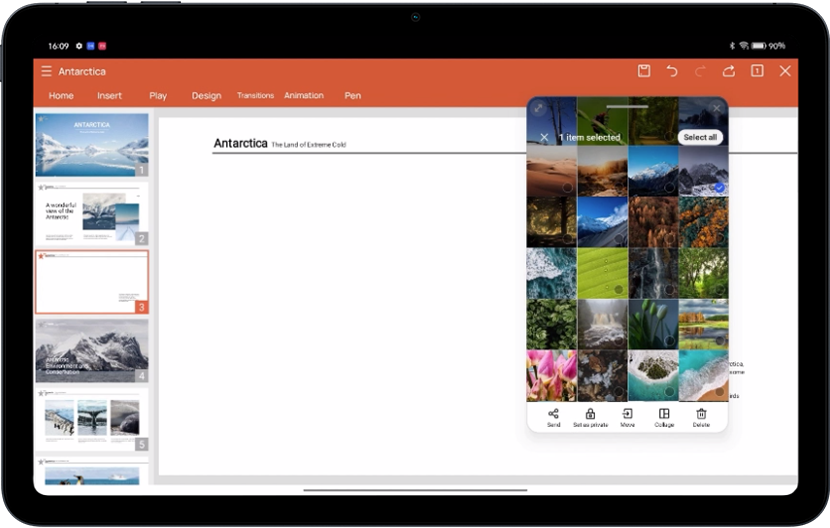Expand the floating gallery window to fullscreen
830x528 pixels.
tap(538, 108)
